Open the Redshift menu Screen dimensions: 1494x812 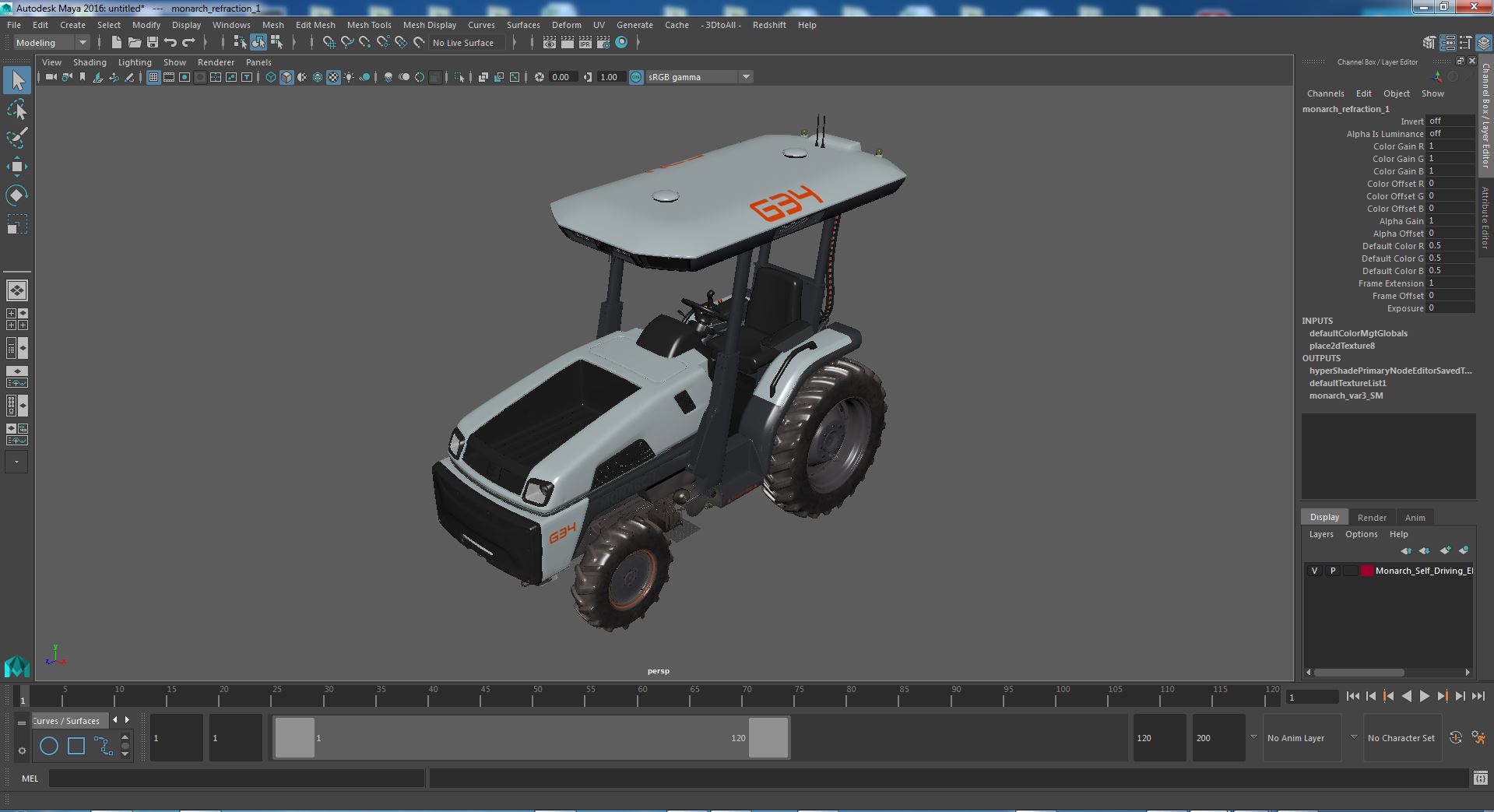769,25
